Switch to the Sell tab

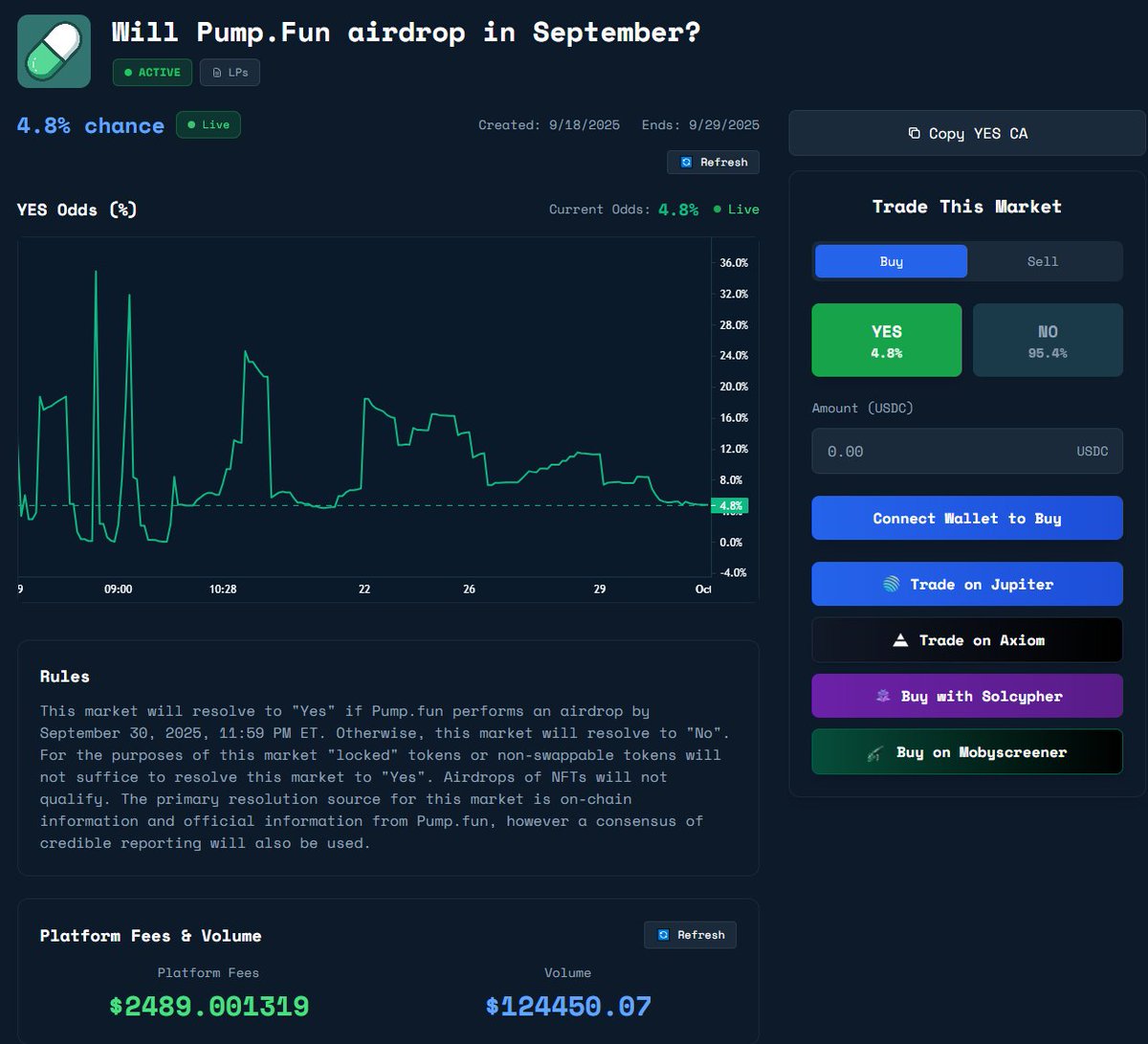point(1043,261)
